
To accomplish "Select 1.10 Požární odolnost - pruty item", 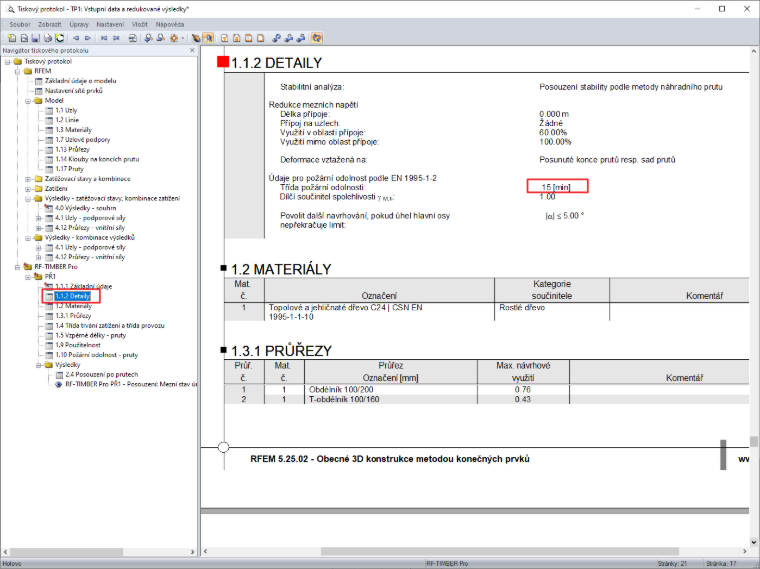I will coord(96,355).
